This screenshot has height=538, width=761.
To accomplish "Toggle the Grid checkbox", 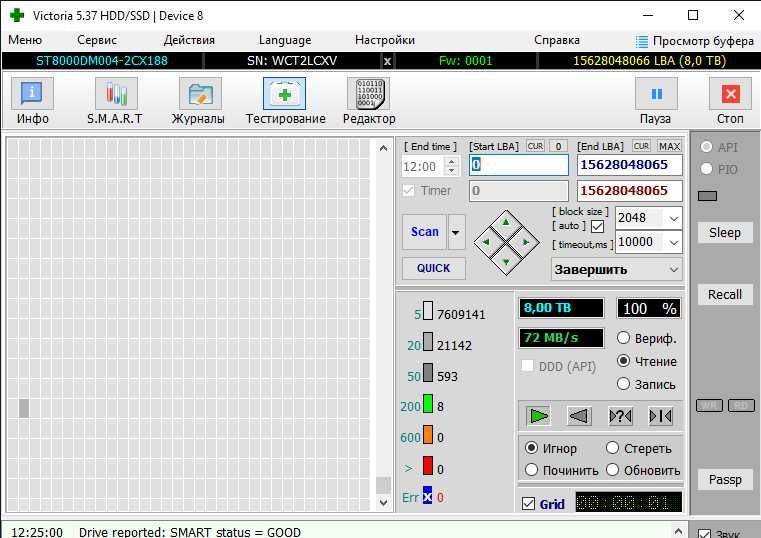I will (529, 504).
